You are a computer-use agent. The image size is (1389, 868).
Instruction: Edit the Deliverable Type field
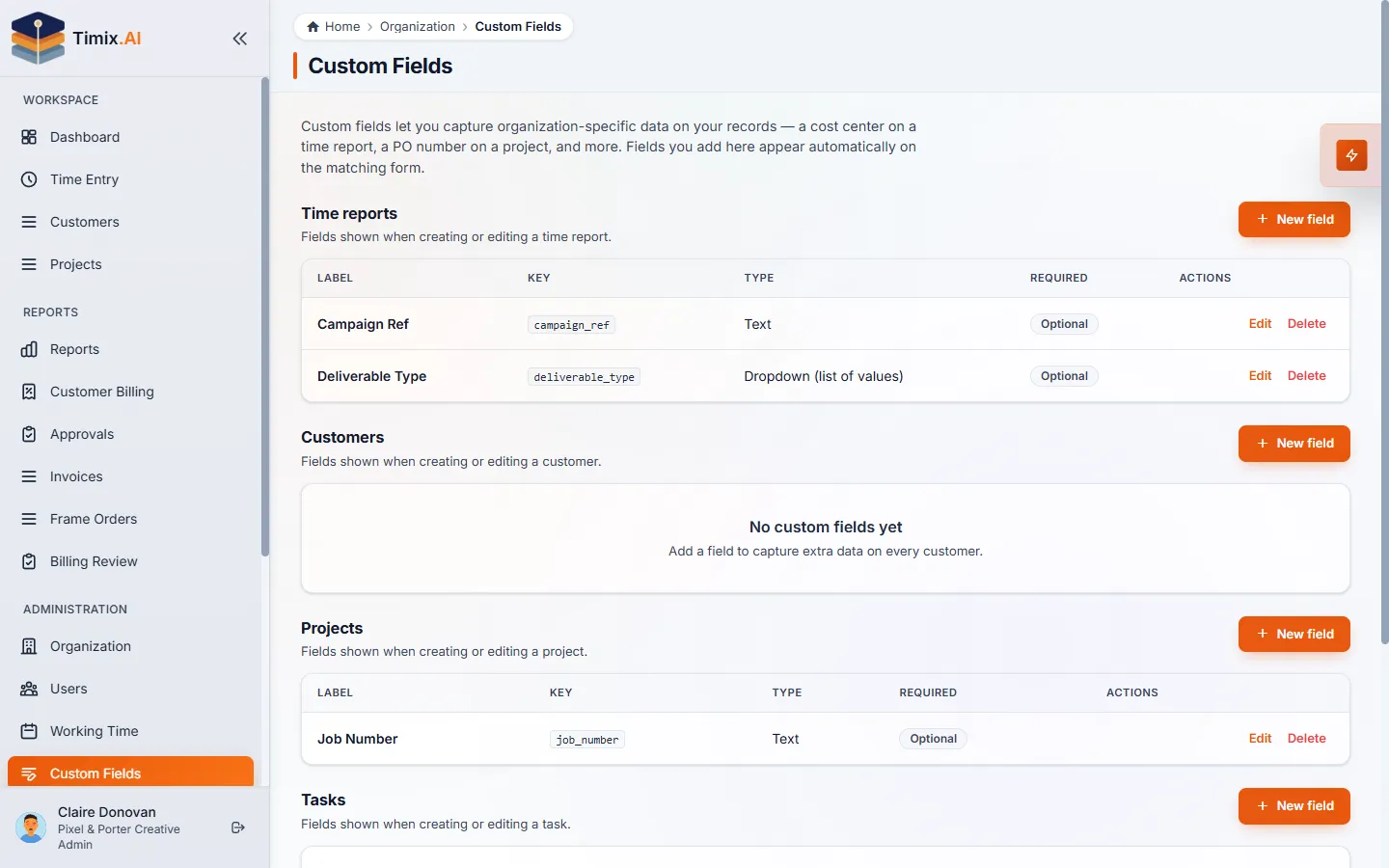[1260, 376]
